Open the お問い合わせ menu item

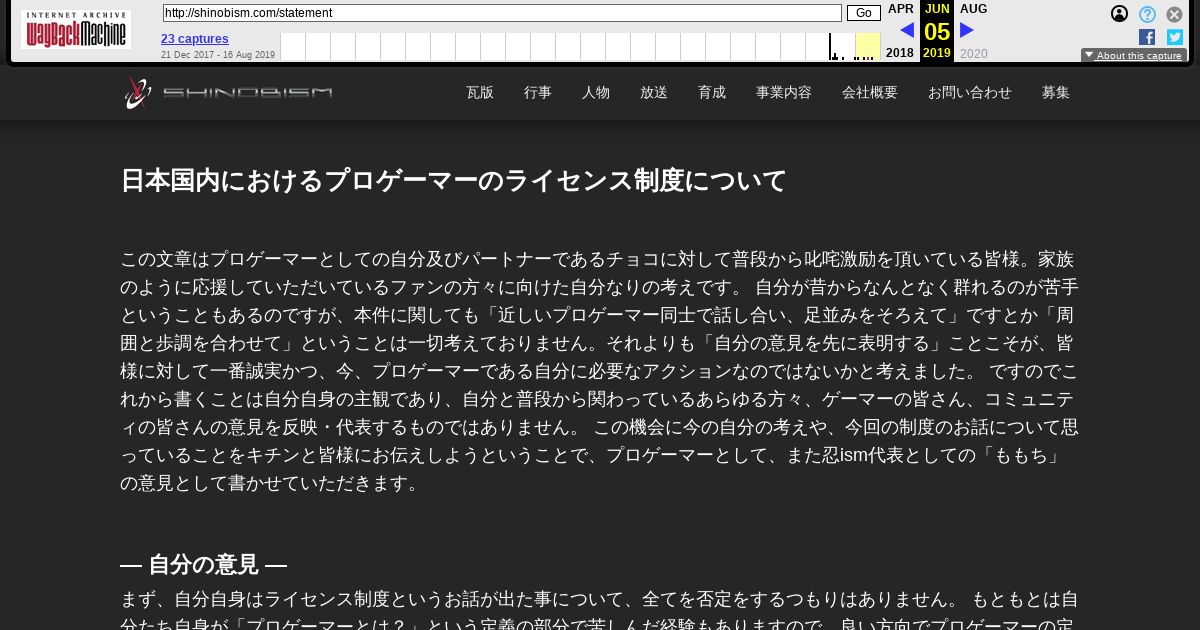[x=970, y=92]
